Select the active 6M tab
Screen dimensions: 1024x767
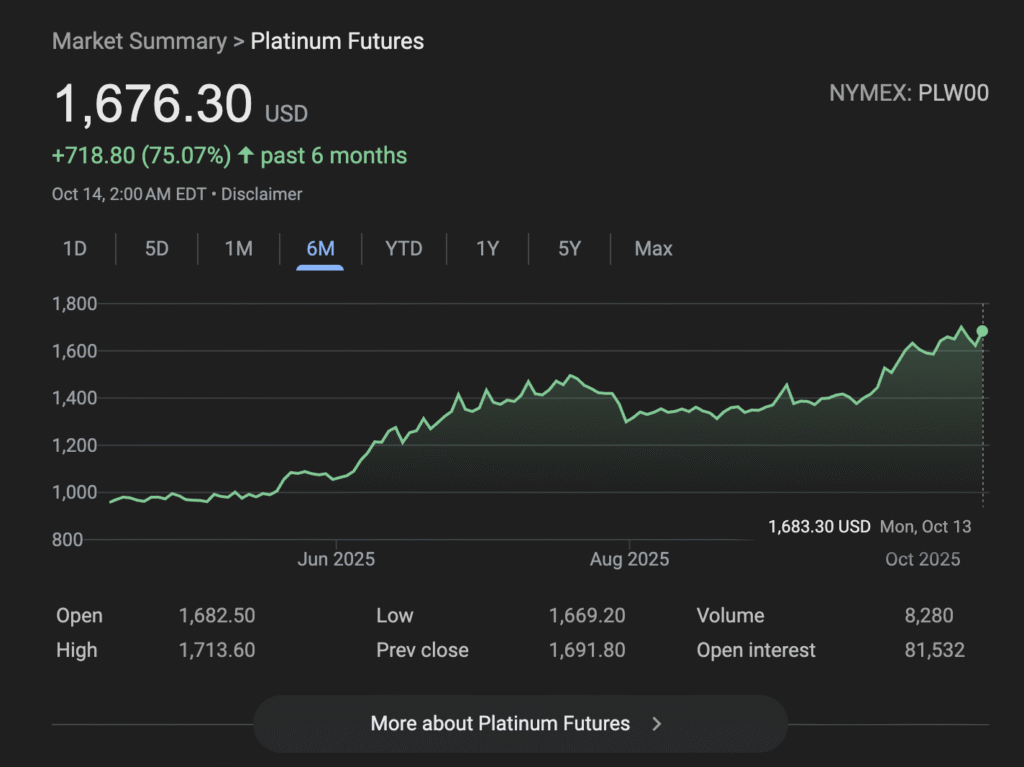(320, 248)
